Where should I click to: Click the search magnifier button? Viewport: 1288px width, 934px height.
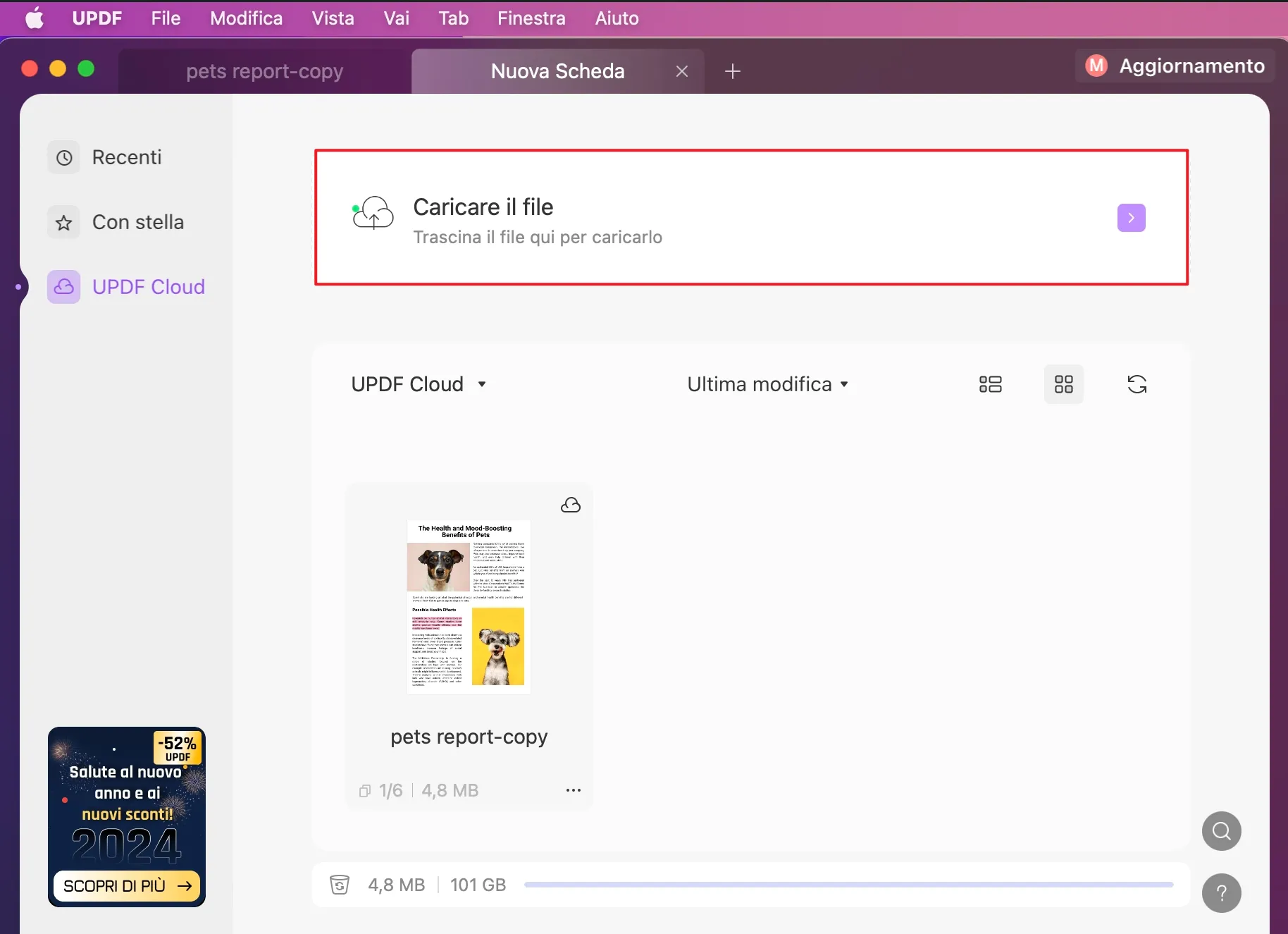click(1222, 831)
